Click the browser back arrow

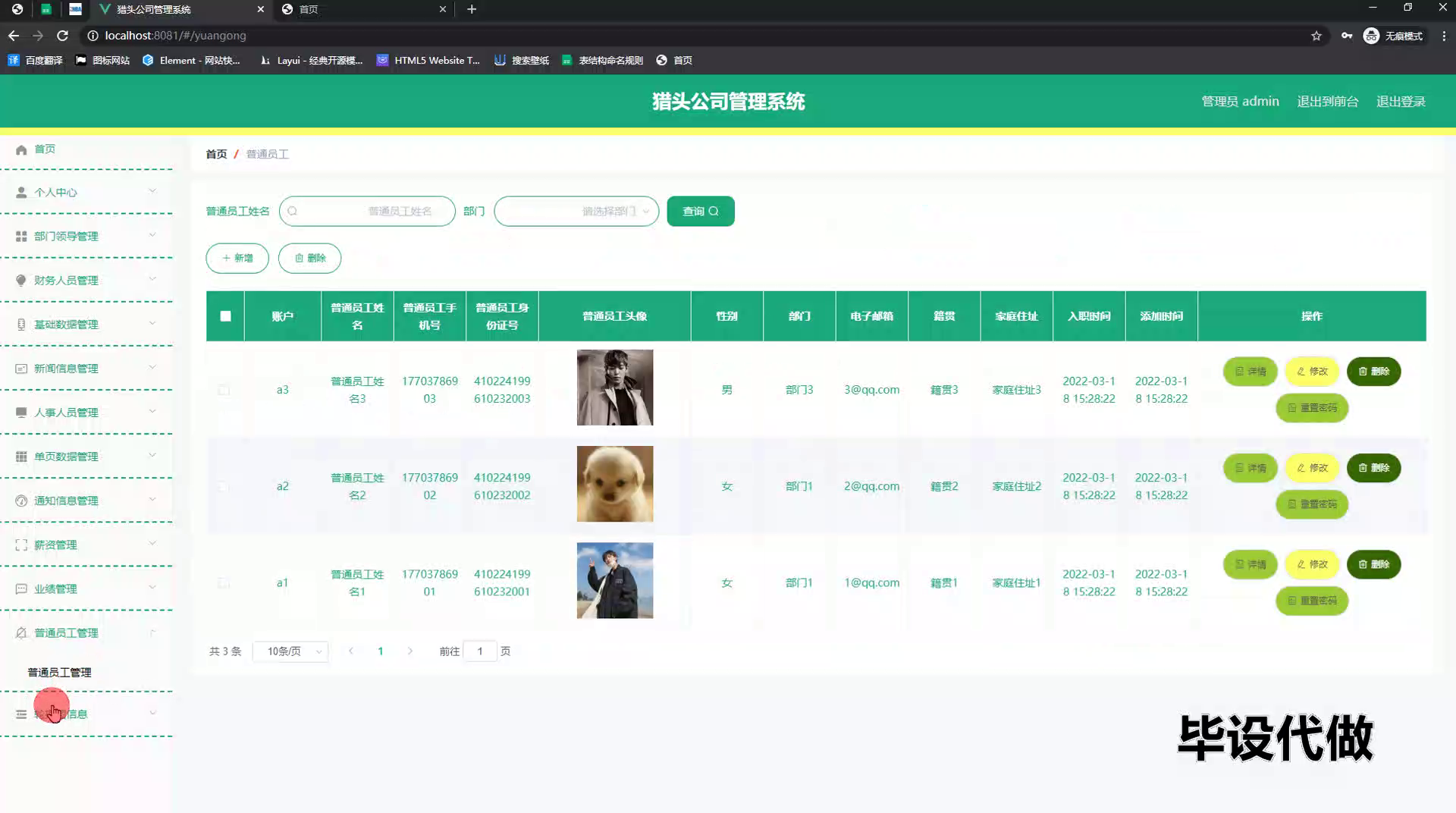tap(14, 36)
